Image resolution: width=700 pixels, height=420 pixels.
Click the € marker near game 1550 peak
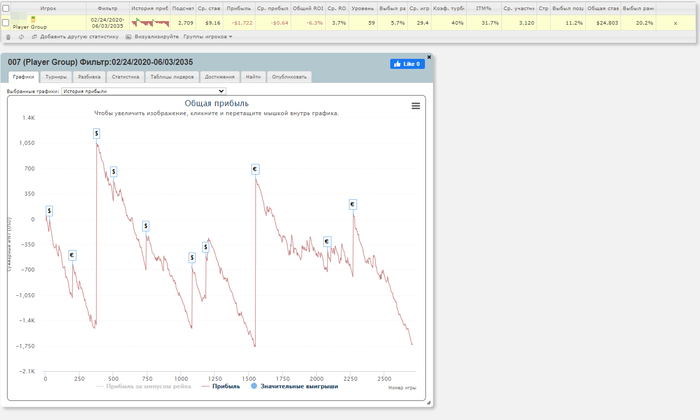[x=255, y=169]
